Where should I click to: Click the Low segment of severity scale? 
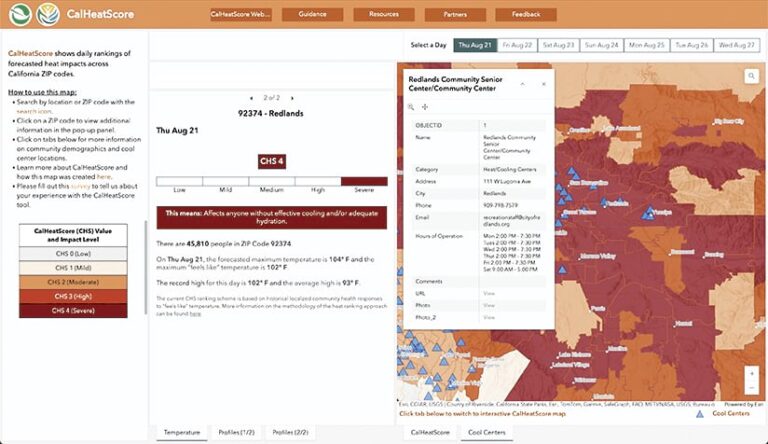179,181
